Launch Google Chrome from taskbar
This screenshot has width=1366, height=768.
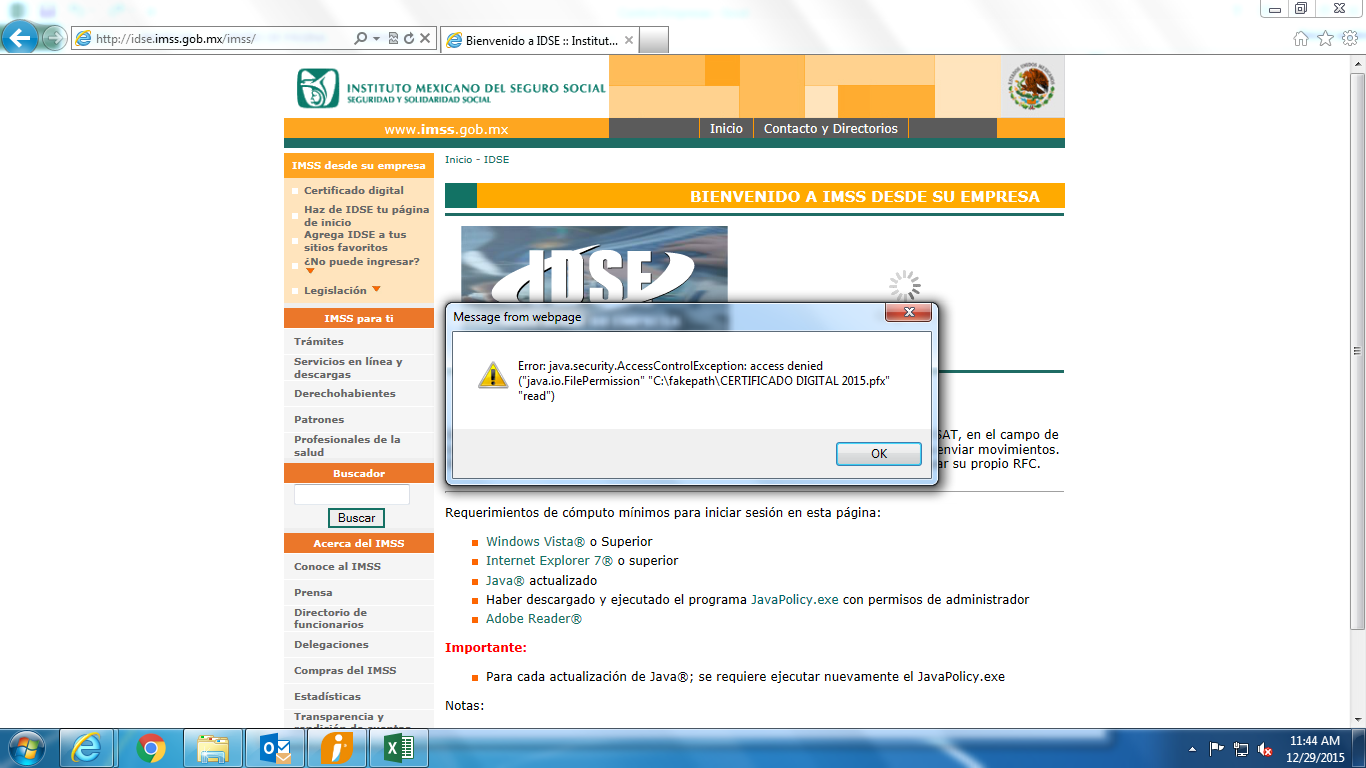pos(151,748)
